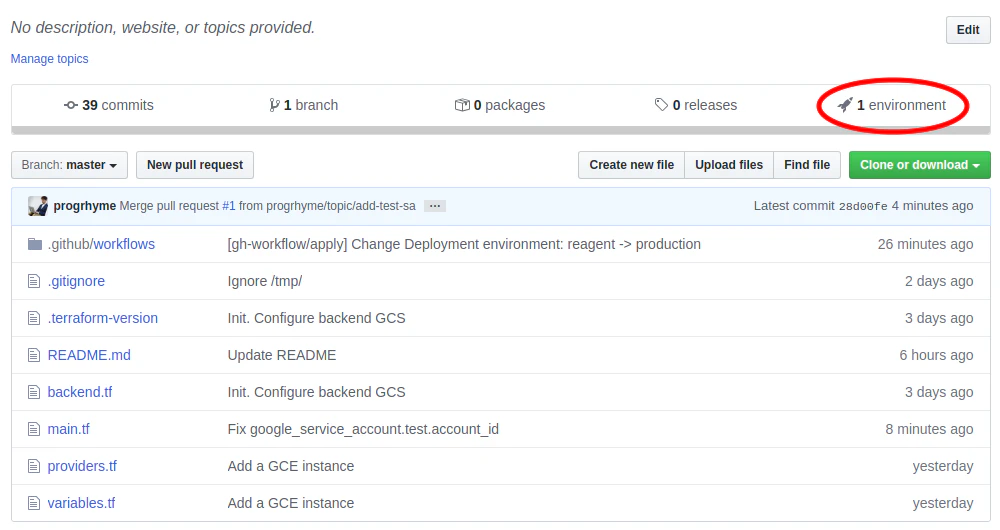Click the environment rocket icon
Viewport: 1000px width, 530px height.
point(845,105)
